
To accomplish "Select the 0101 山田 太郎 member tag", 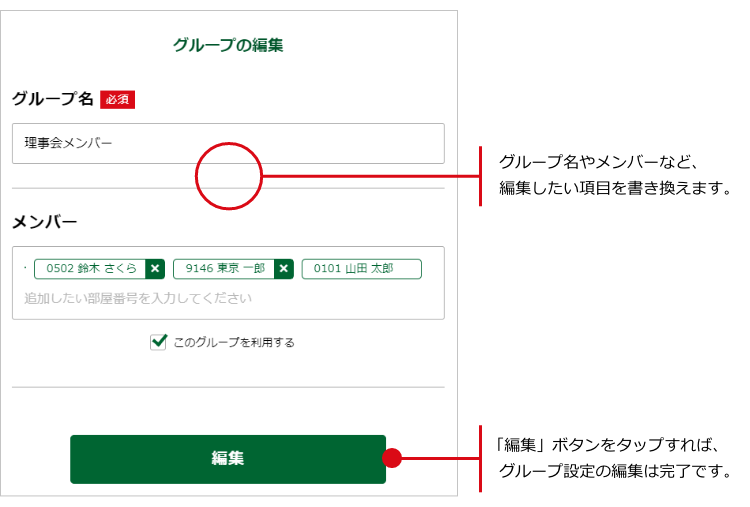I will click(x=361, y=269).
